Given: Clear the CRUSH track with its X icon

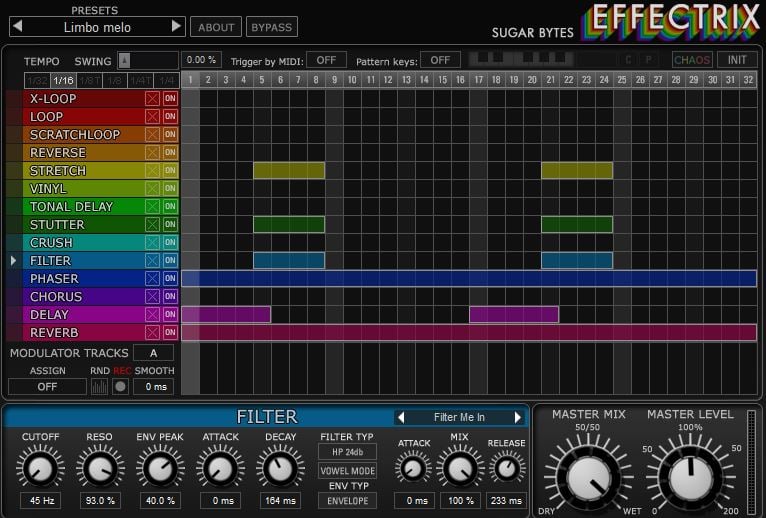Looking at the screenshot, I should point(152,242).
